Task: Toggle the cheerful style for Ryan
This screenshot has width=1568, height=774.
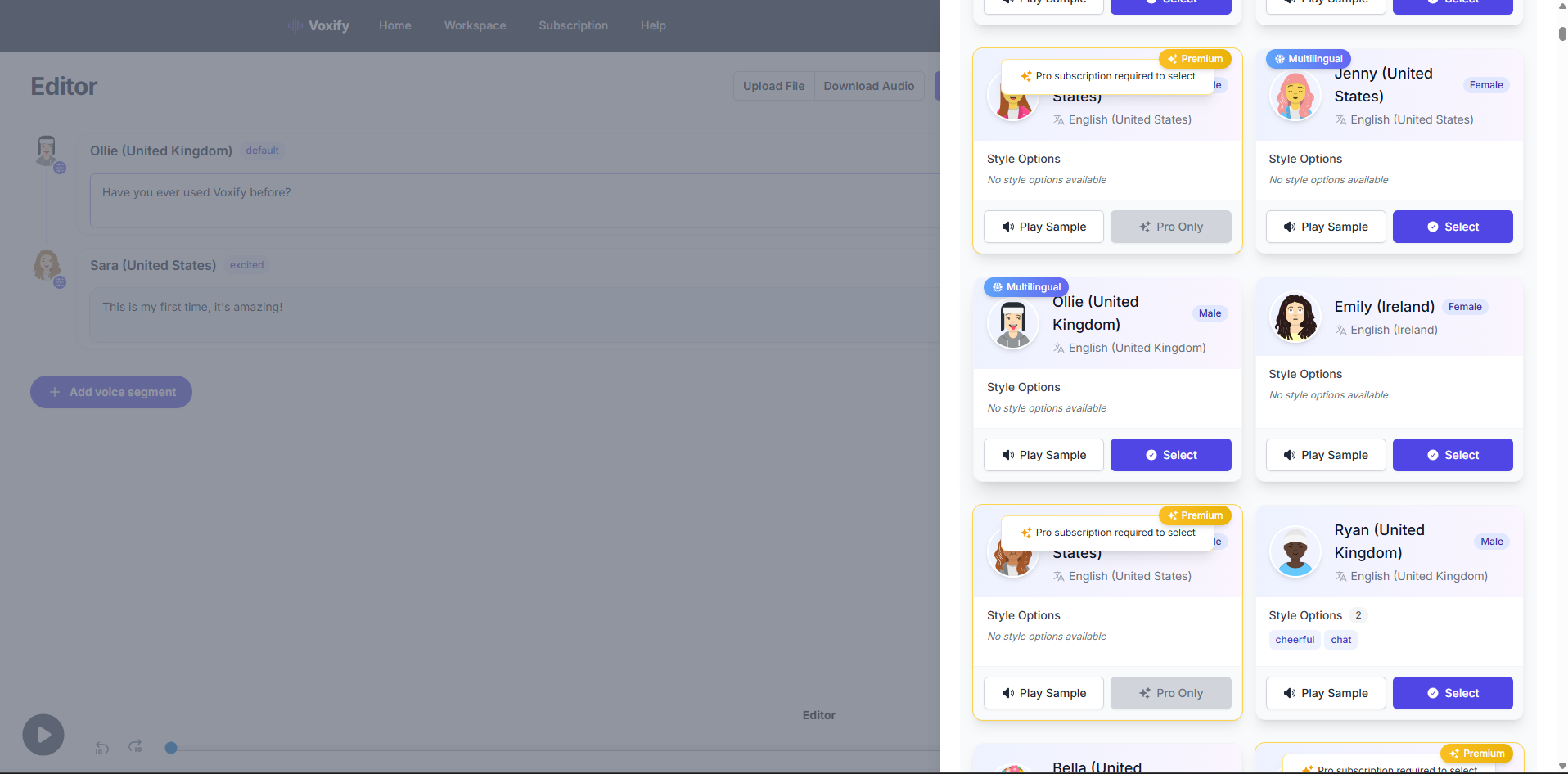Action: (1294, 640)
